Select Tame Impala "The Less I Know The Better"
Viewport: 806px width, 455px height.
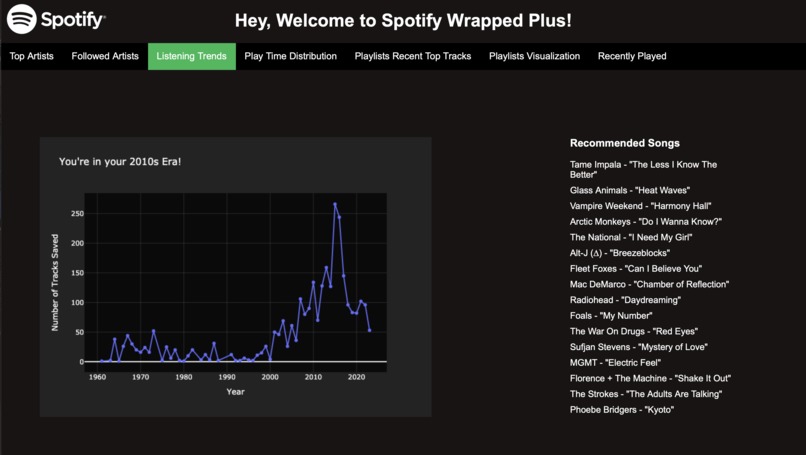[x=643, y=169]
